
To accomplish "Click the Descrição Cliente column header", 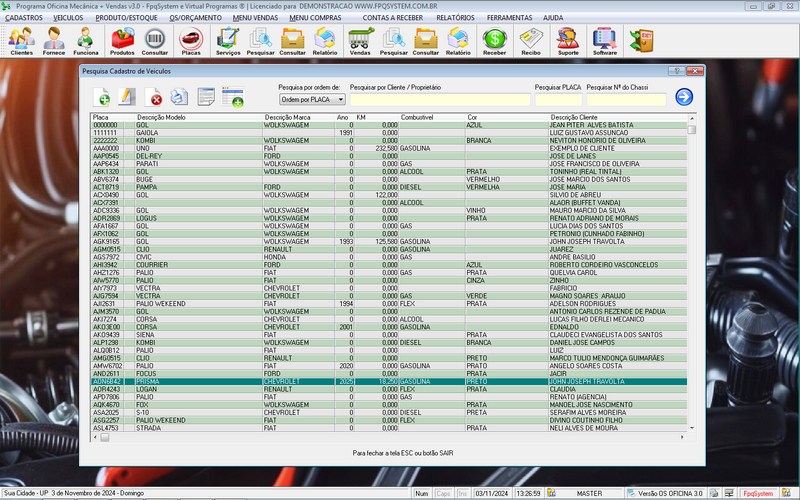I will [x=575, y=117].
